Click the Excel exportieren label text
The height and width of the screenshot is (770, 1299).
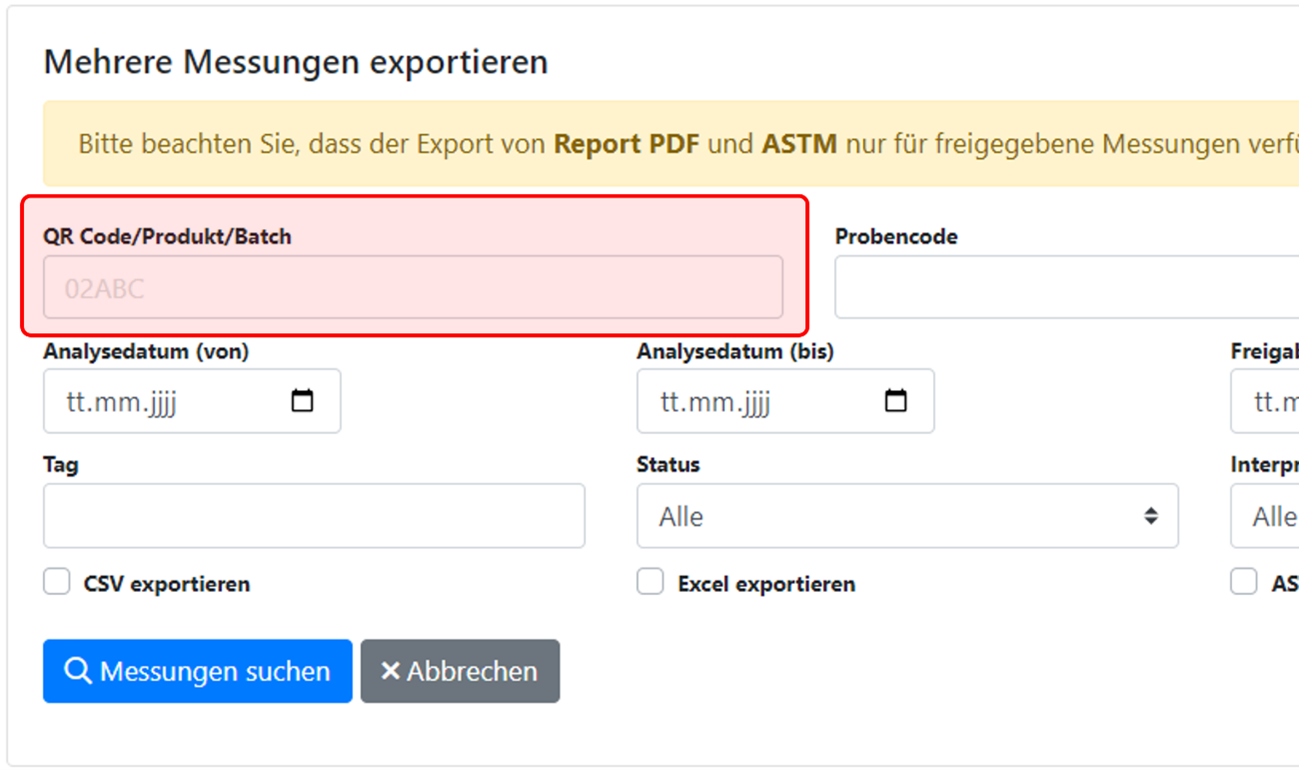pyautogui.click(x=766, y=584)
